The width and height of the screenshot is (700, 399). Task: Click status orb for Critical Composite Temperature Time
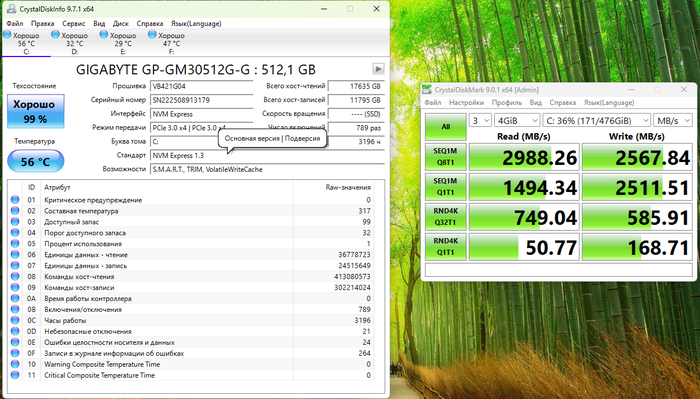[x=15, y=375]
